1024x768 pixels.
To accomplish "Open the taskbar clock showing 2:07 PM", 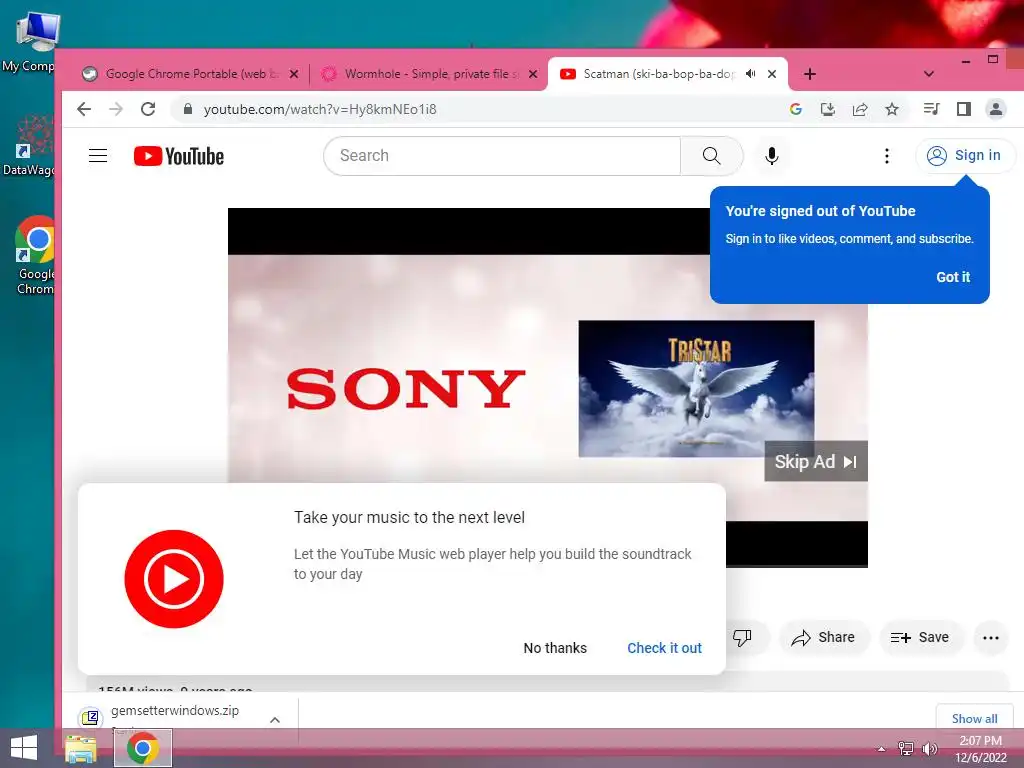I will click(x=980, y=748).
